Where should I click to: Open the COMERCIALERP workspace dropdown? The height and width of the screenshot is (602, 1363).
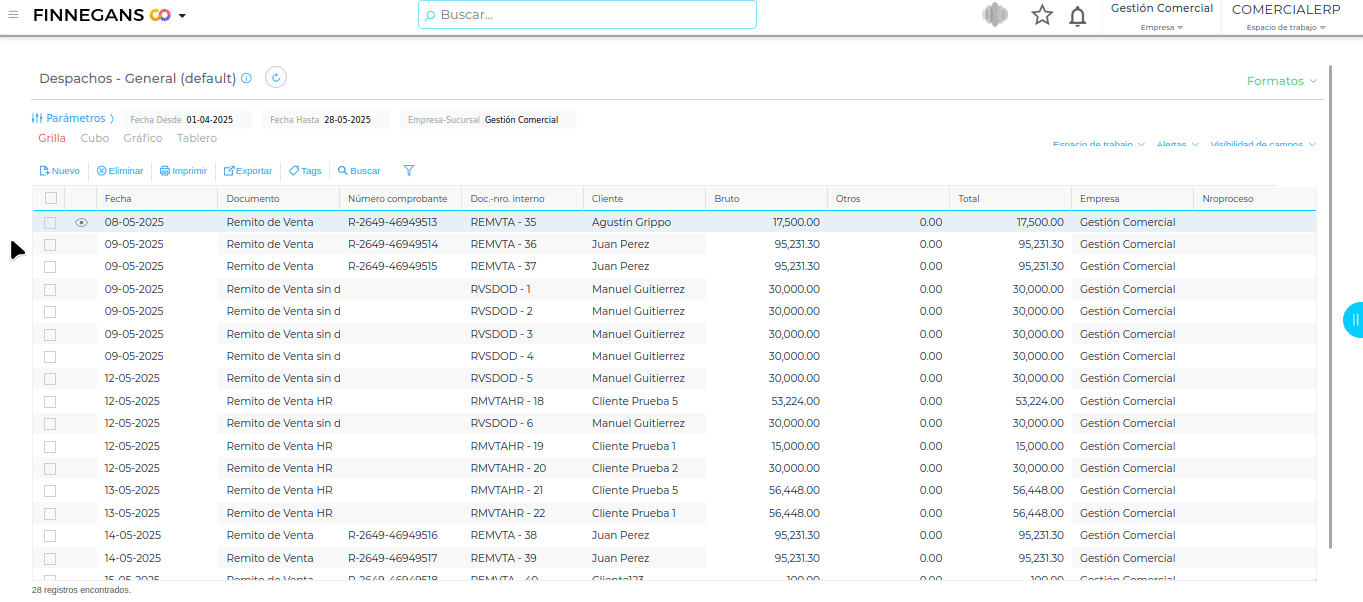tap(1286, 17)
